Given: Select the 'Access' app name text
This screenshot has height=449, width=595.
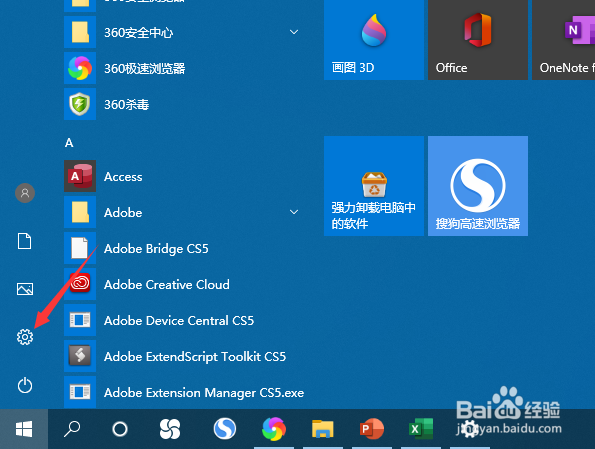Looking at the screenshot, I should point(123,176).
